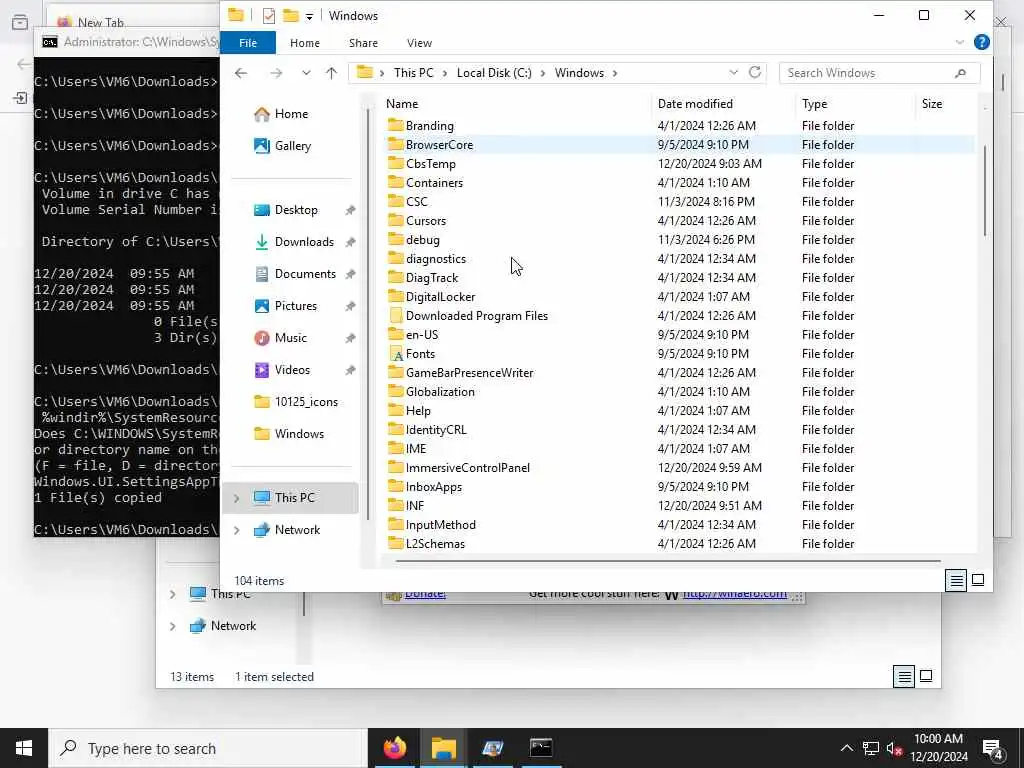This screenshot has width=1024, height=768.
Task: Expand the ribbon with the chevron
Action: (959, 42)
